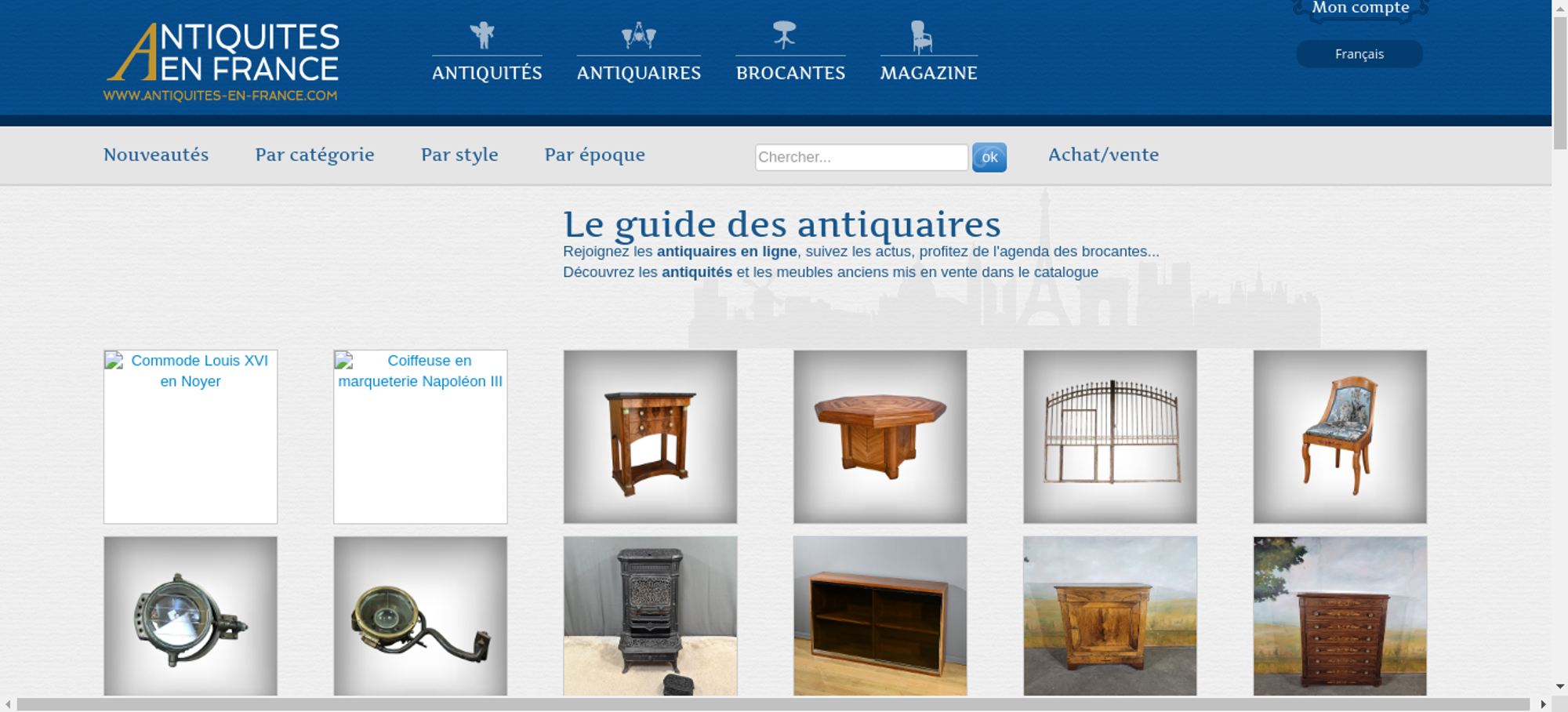This screenshot has height=712, width=1568.
Task: Go to the Nouveautés section
Action: click(x=156, y=154)
